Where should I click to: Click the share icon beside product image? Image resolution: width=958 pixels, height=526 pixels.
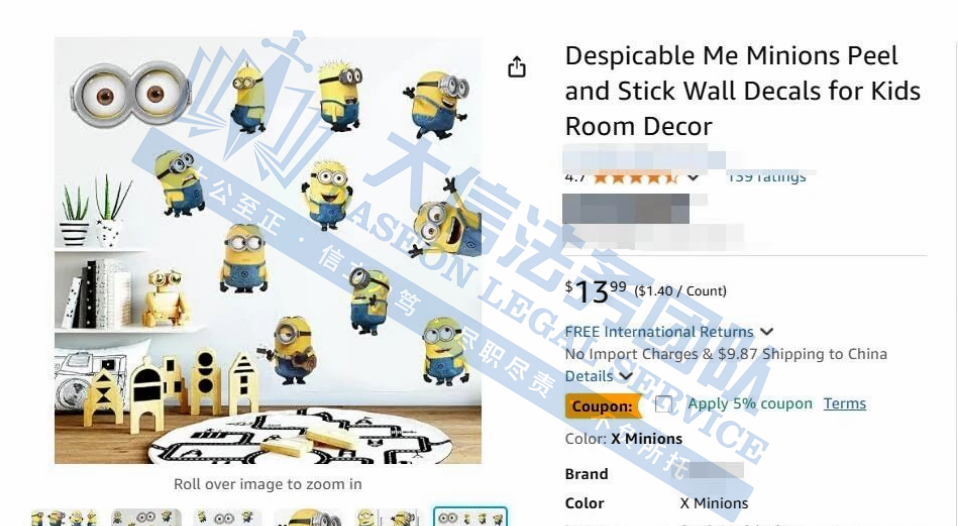pyautogui.click(x=517, y=67)
